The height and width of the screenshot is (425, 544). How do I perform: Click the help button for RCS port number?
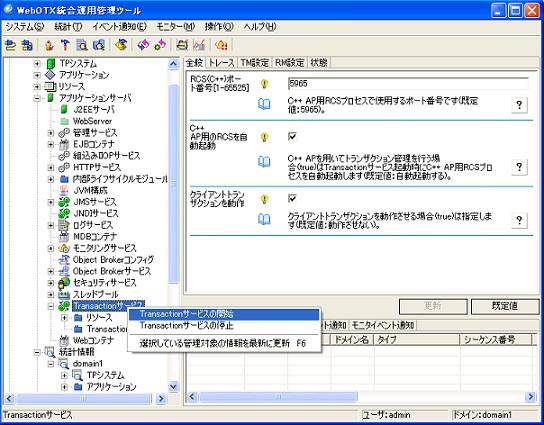[x=519, y=104]
